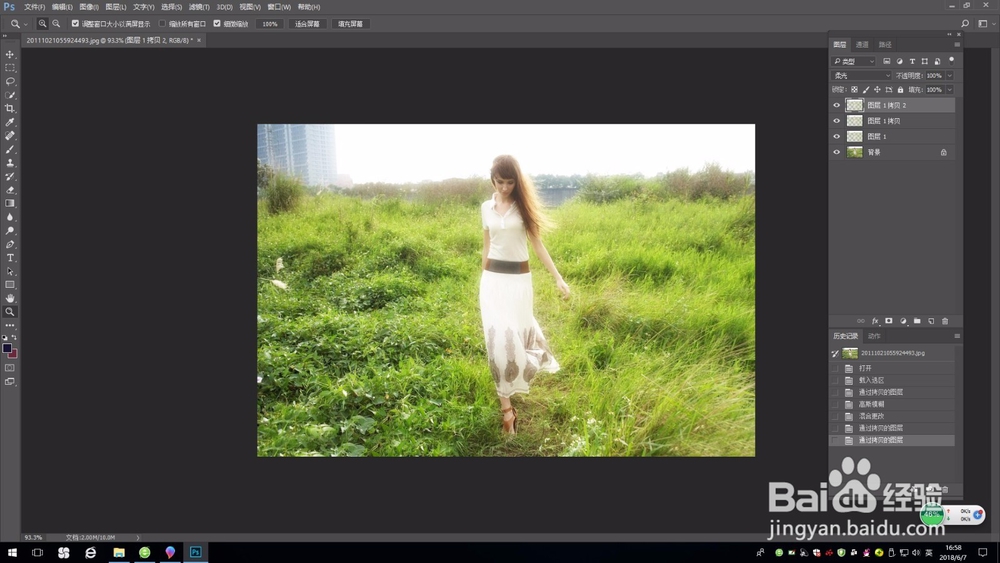Viewport: 1000px width, 563px height.
Task: Select the Crop tool
Action: (x=10, y=108)
